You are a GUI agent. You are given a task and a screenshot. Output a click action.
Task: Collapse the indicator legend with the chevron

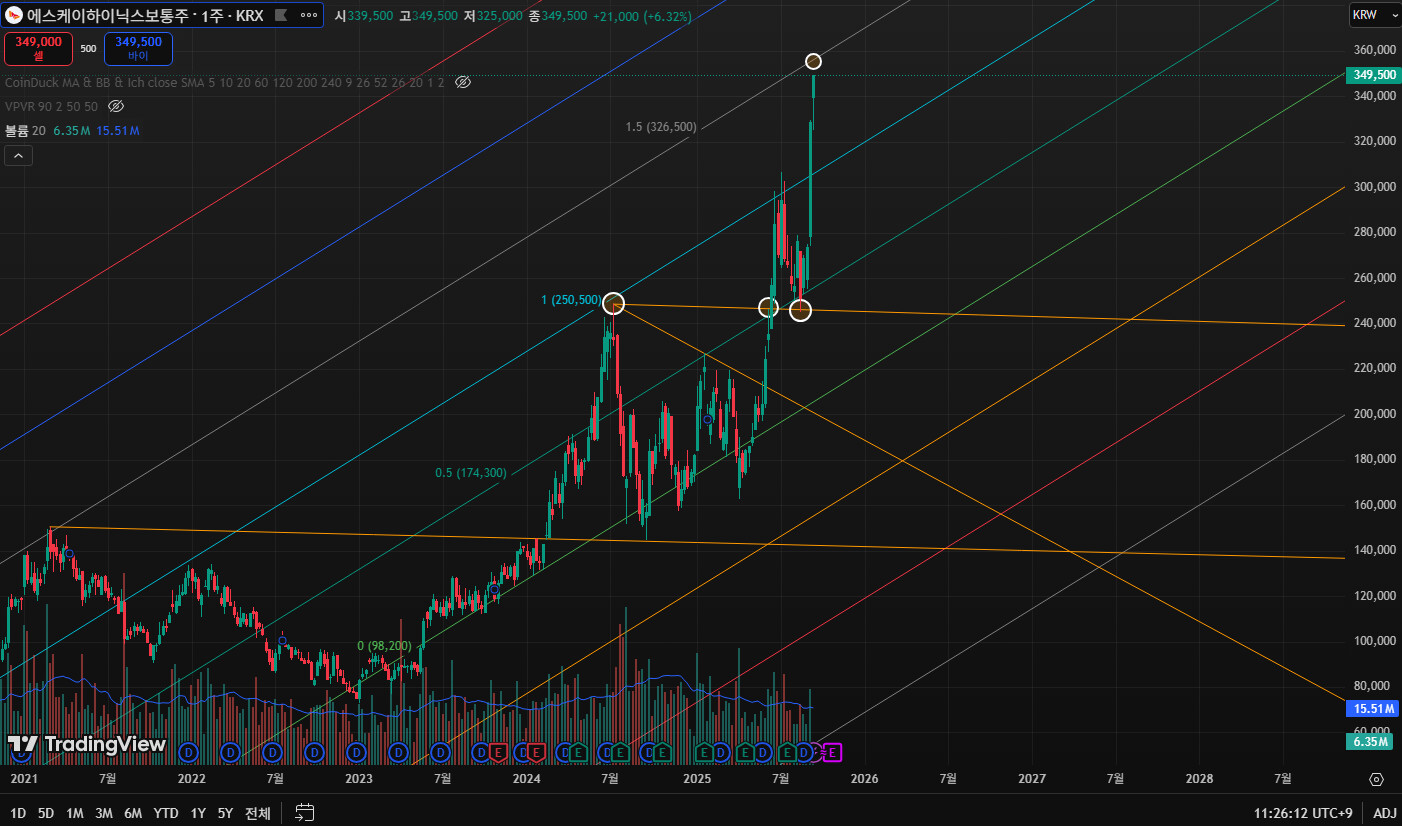coord(18,155)
